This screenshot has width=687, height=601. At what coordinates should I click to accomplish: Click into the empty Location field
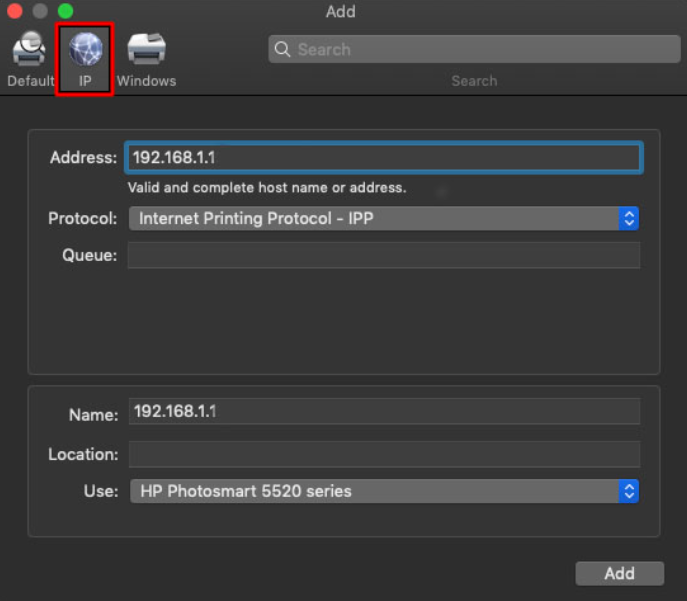coord(383,454)
